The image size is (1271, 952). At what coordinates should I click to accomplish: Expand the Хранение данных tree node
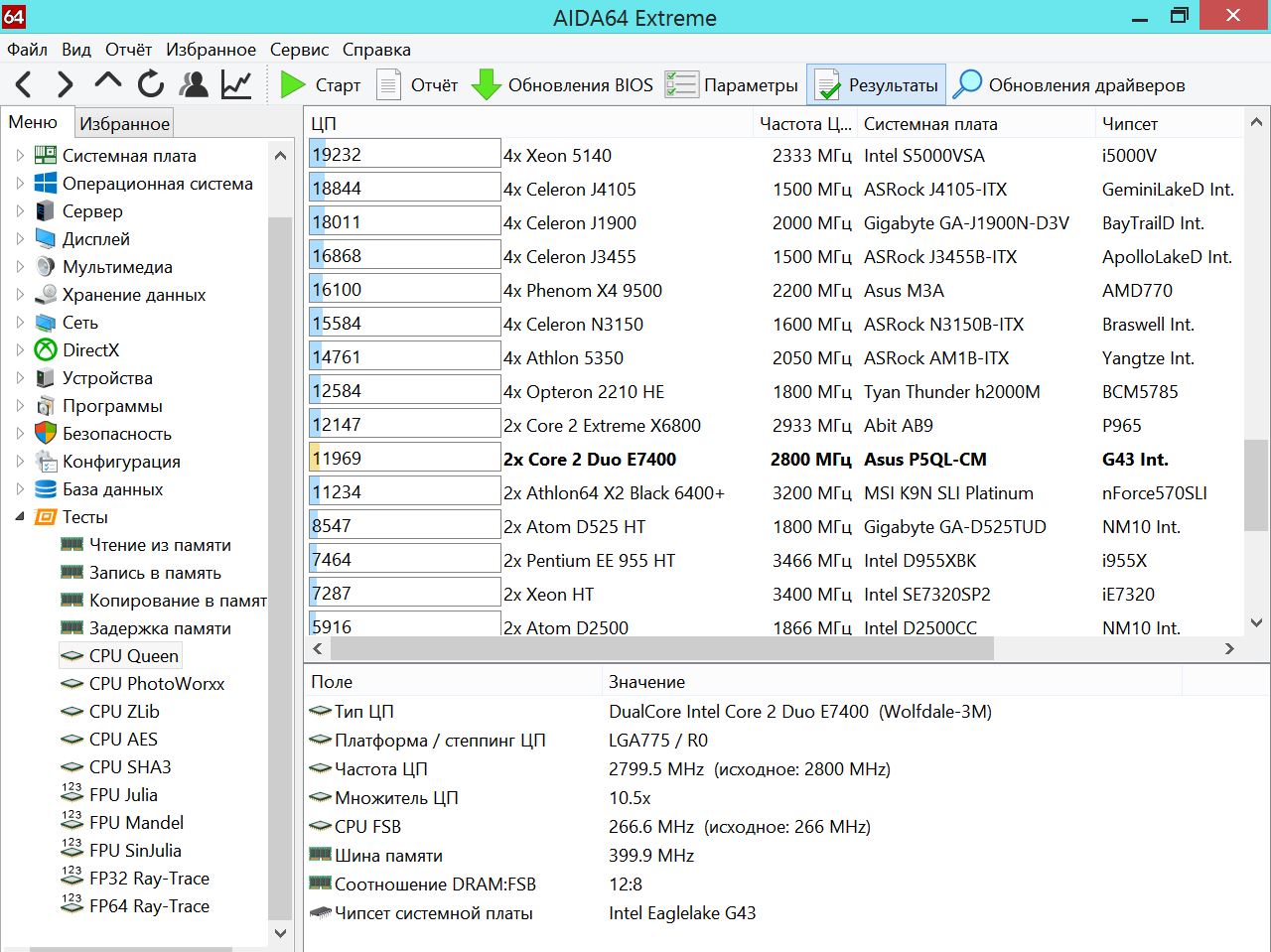(x=20, y=294)
